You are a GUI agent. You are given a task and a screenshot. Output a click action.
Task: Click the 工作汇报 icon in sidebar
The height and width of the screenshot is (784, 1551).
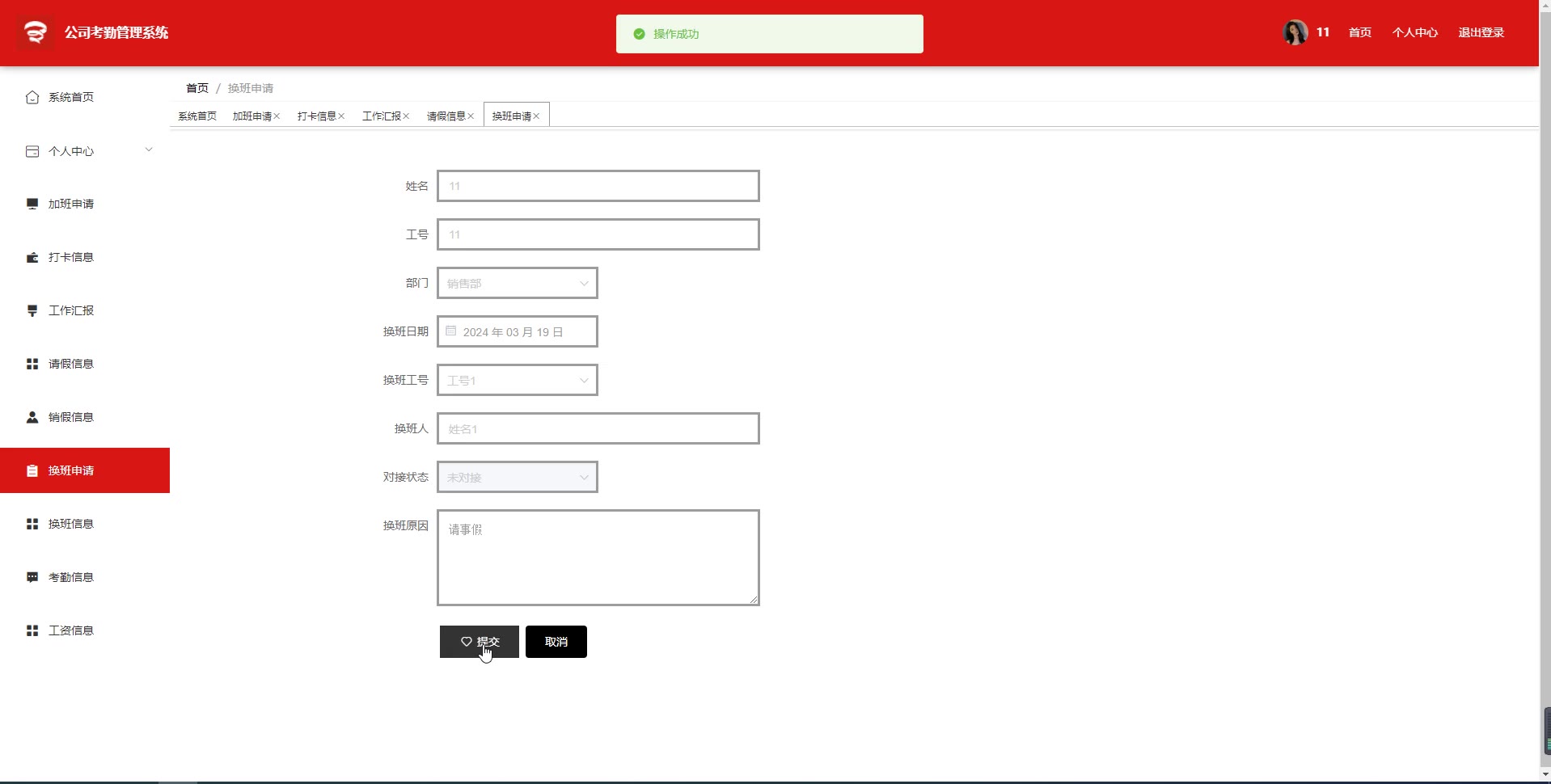pos(32,310)
